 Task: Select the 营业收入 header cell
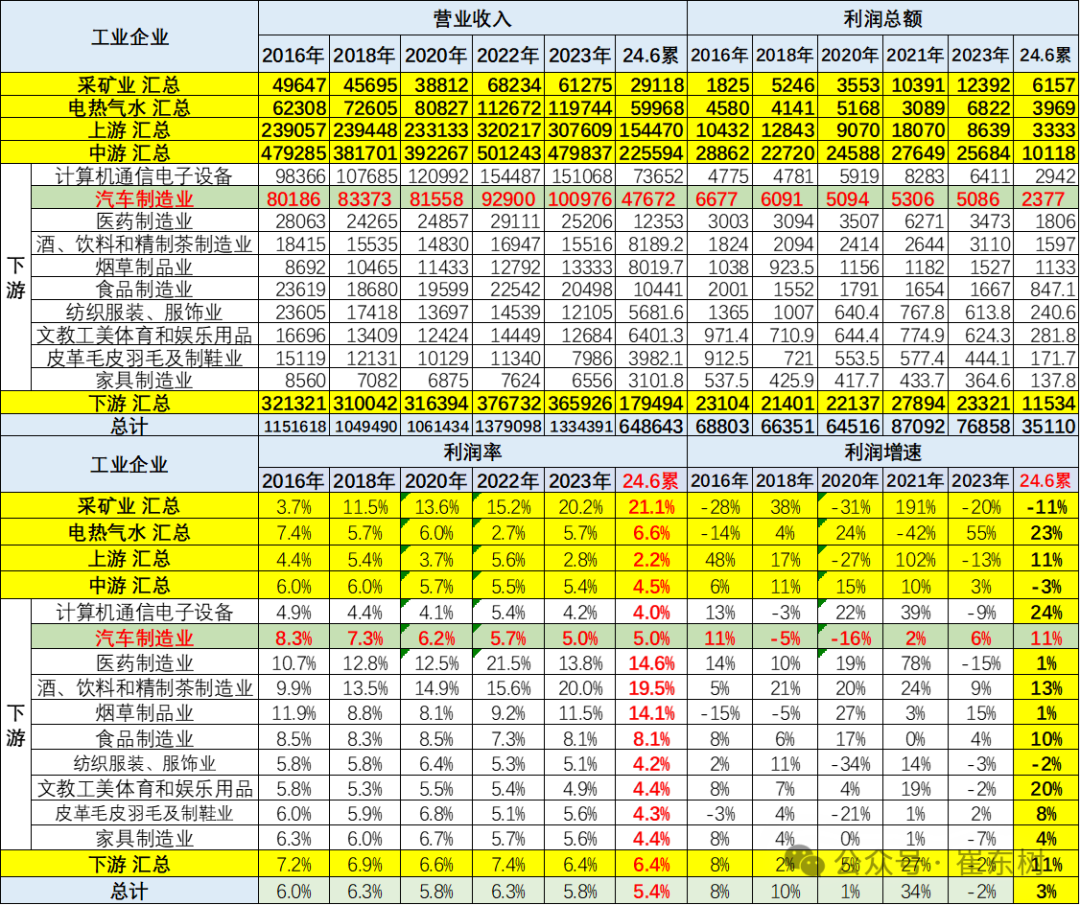[x=472, y=18]
